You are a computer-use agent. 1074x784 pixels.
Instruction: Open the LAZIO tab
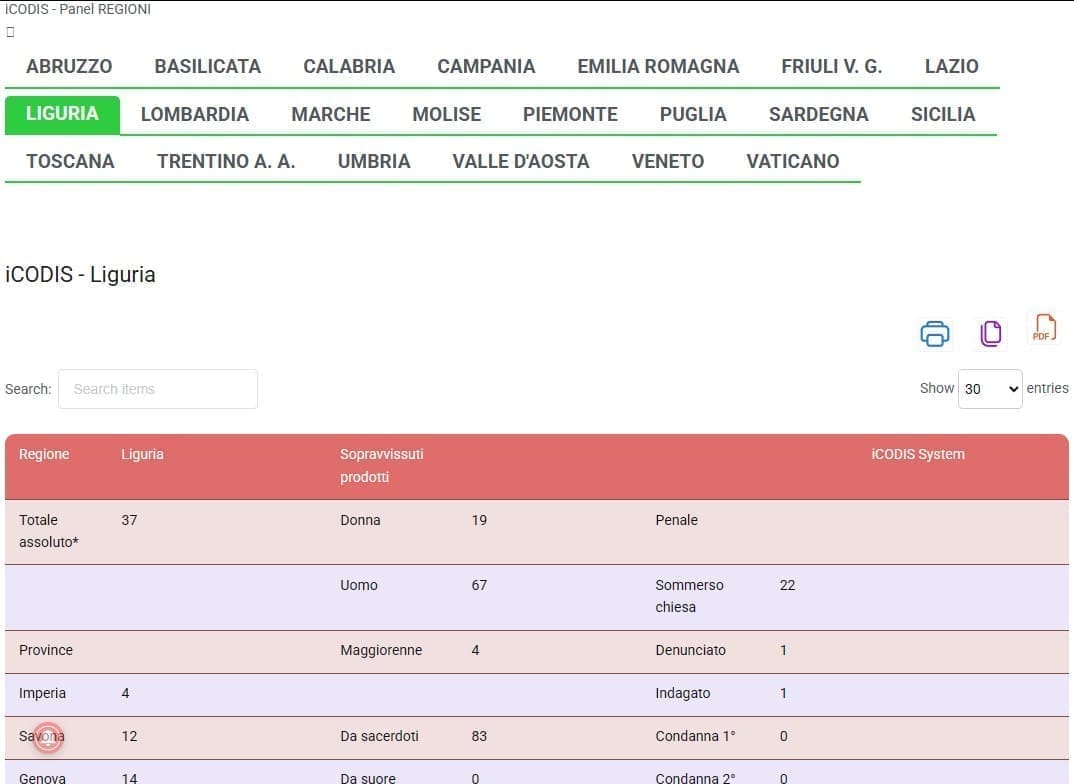click(951, 66)
